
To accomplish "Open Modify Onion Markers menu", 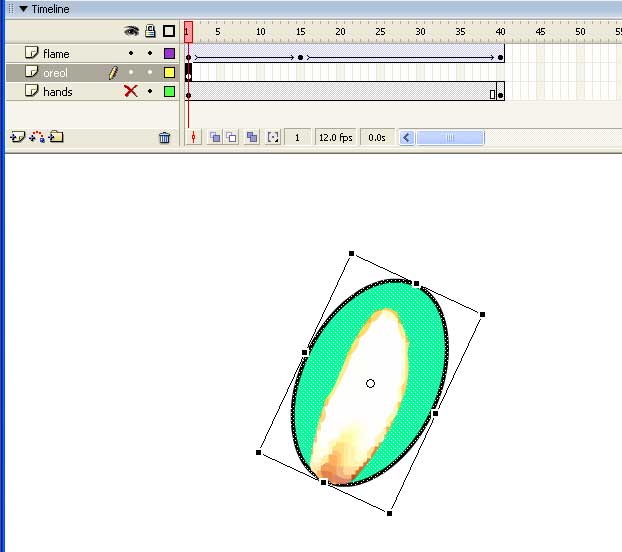I will click(273, 138).
